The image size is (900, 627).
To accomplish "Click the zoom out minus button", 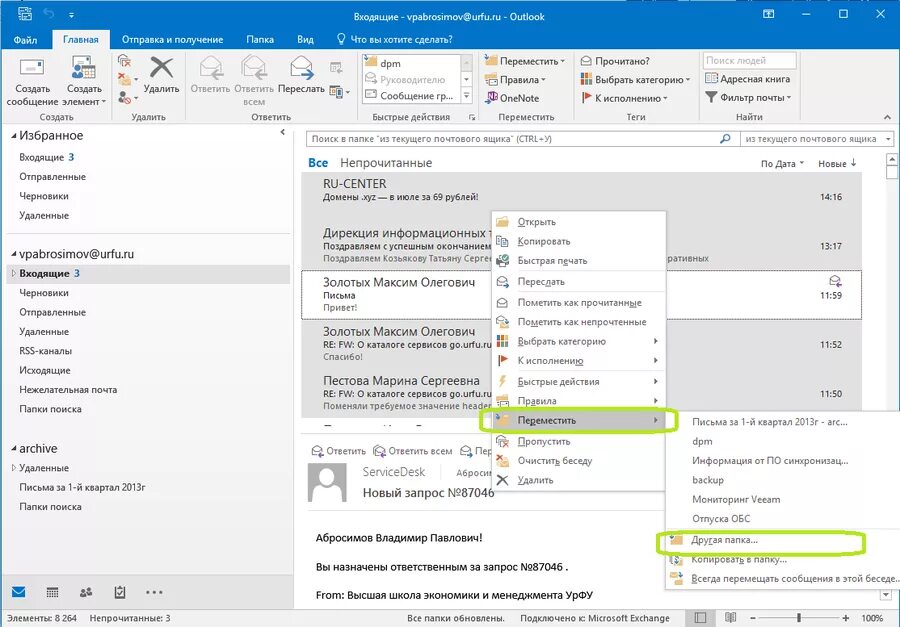I will [x=752, y=618].
